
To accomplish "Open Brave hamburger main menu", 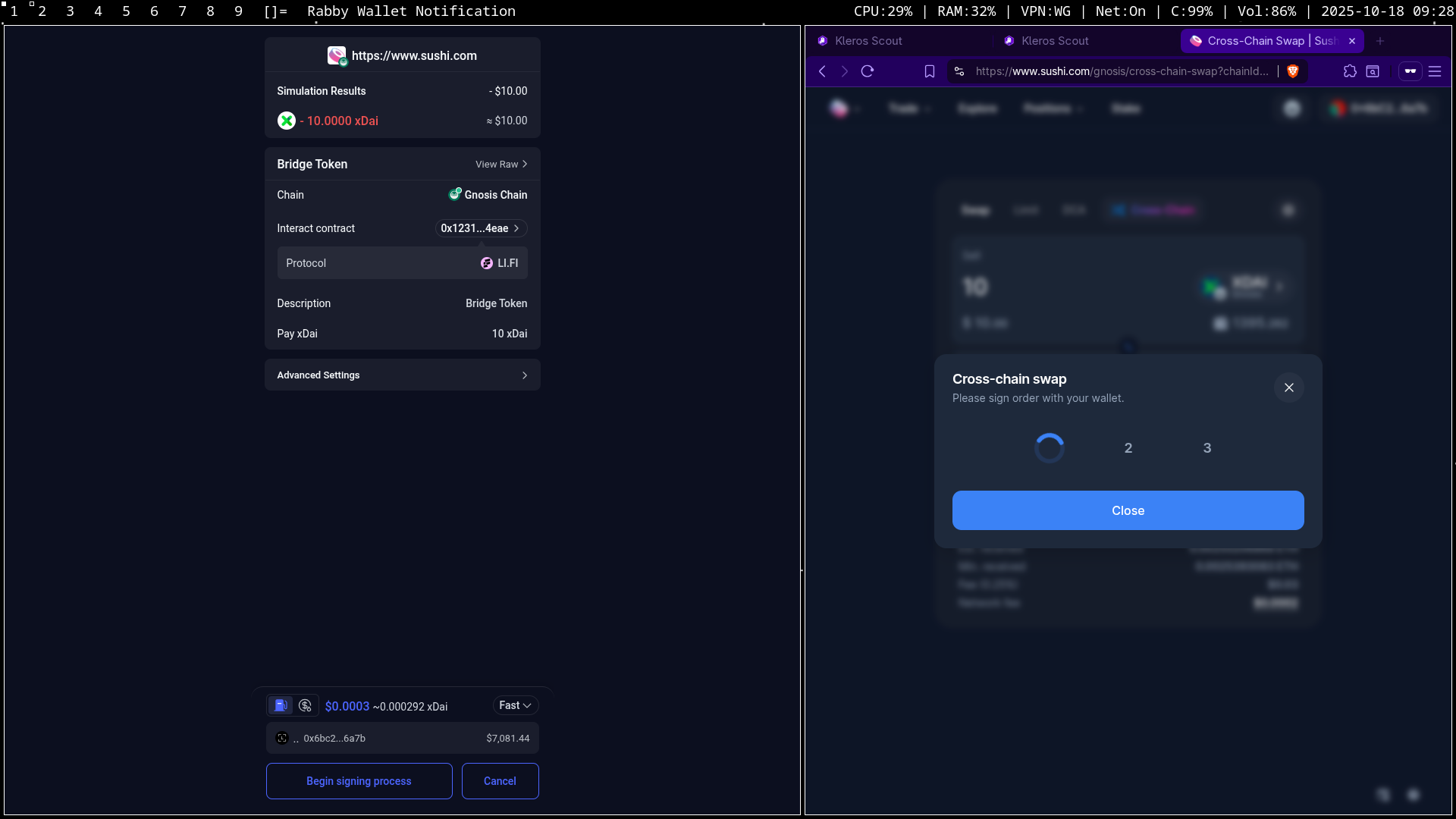I will click(1435, 71).
